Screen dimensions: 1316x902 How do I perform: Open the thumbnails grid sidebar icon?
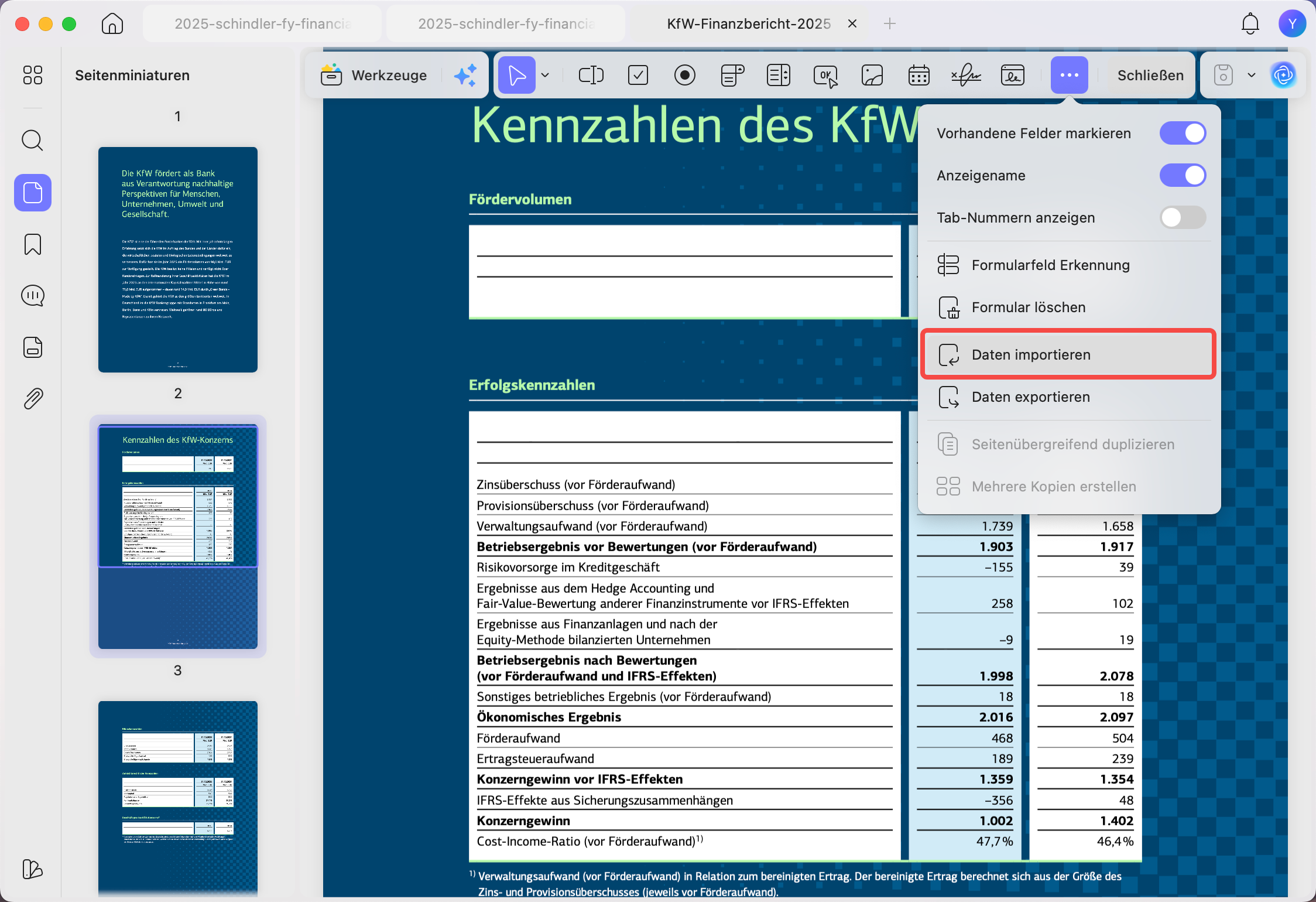click(x=33, y=75)
